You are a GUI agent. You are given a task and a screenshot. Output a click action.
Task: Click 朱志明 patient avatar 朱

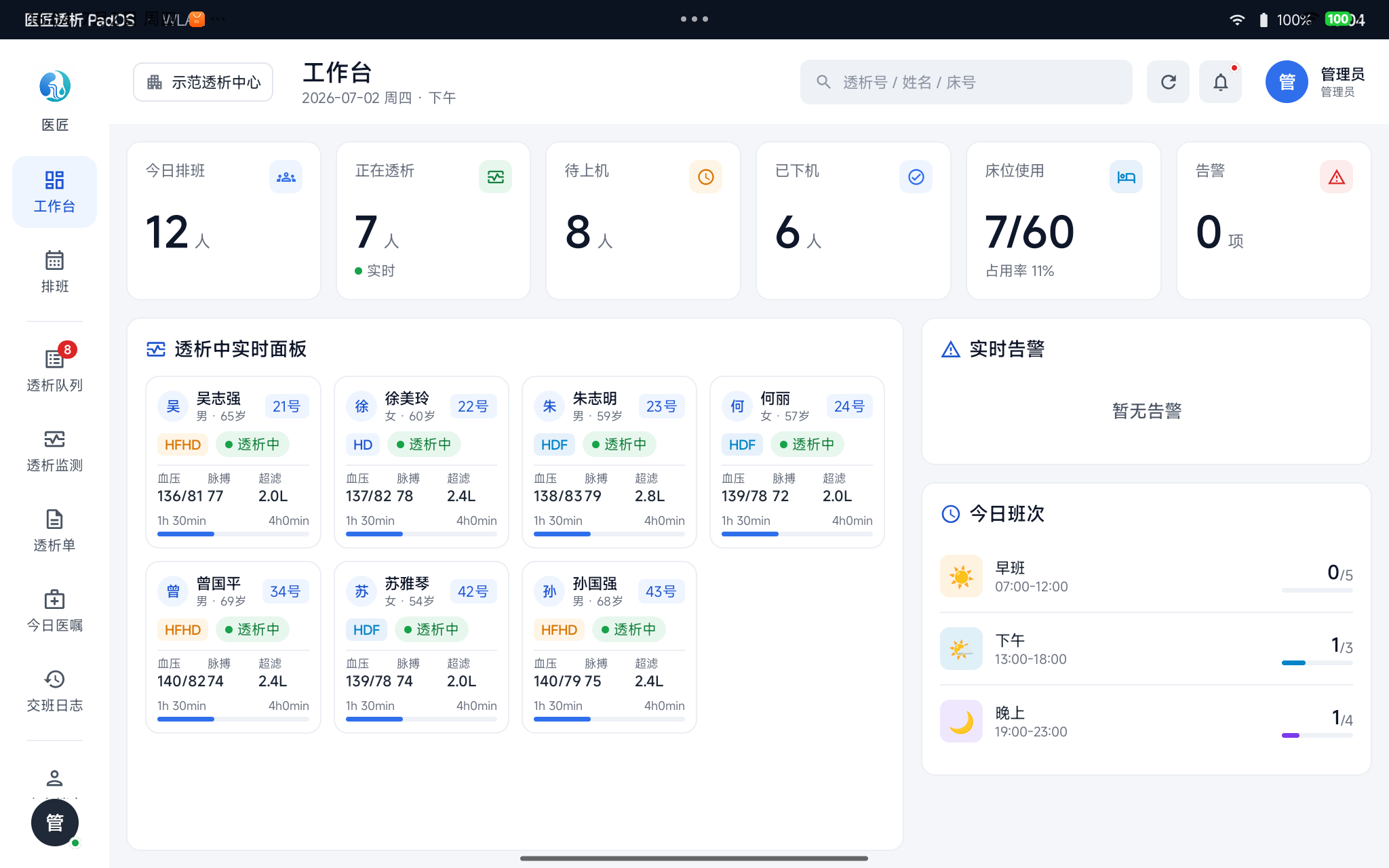pos(549,406)
